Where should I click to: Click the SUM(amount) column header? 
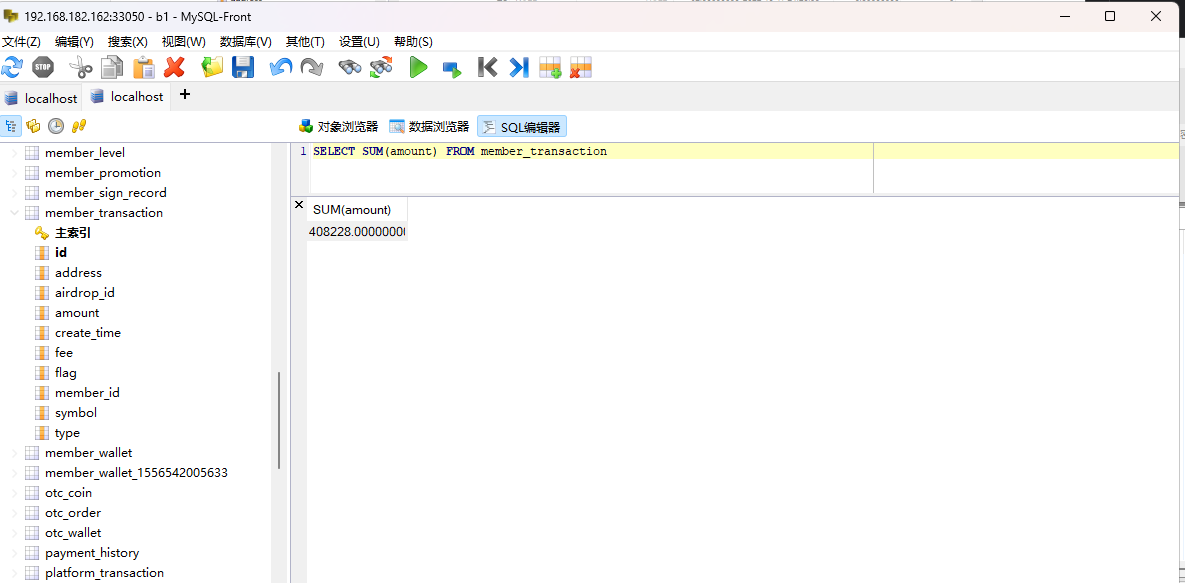point(352,210)
